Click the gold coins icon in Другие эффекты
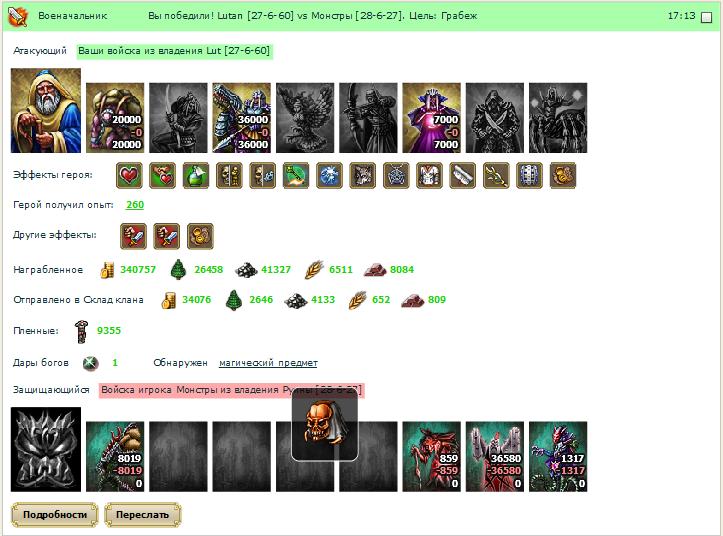The width and height of the screenshot is (723, 536). (200, 236)
